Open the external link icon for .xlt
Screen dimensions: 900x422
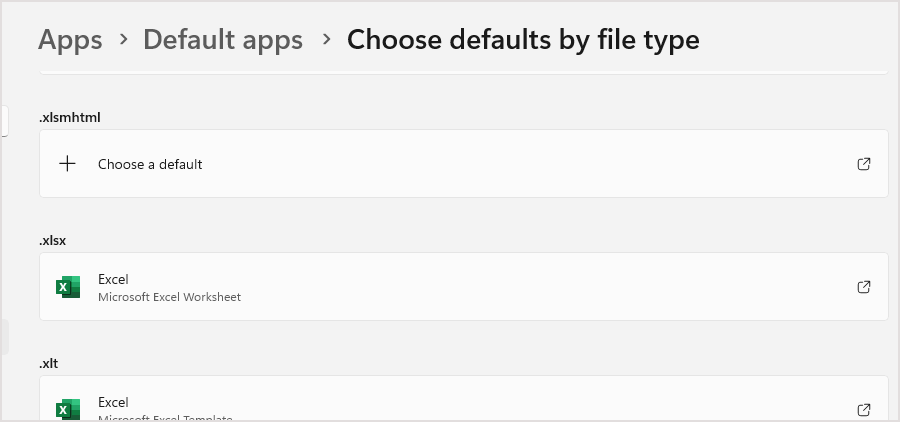863,410
